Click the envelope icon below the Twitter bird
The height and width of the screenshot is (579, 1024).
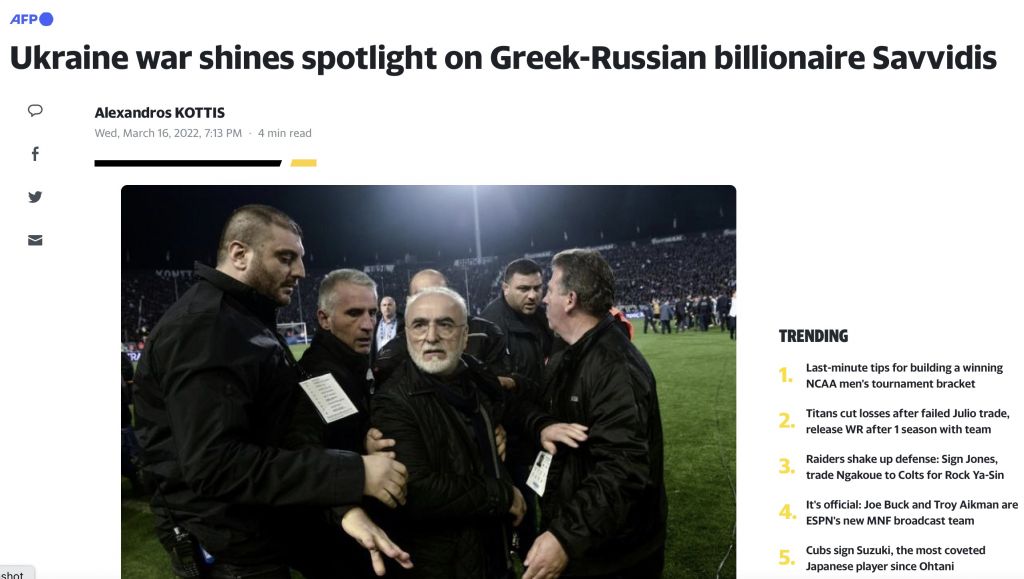point(35,239)
